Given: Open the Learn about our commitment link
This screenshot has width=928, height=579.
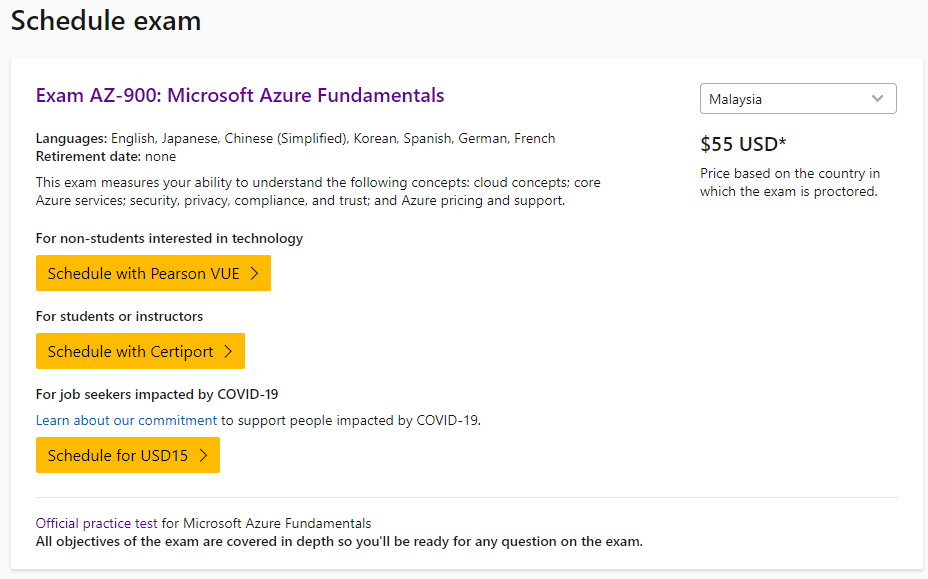Looking at the screenshot, I should click(126, 420).
